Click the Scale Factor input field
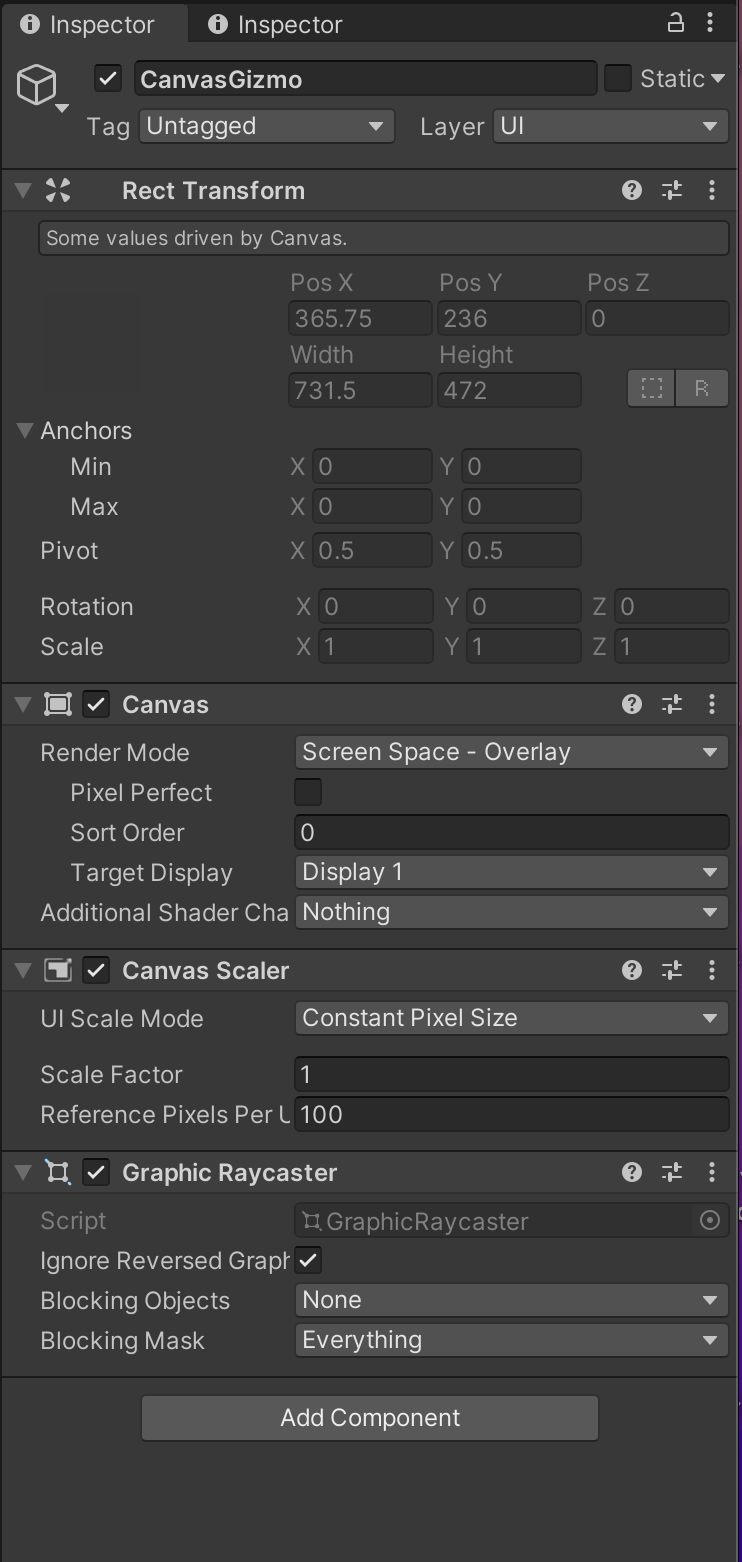742x1562 pixels. (x=511, y=1074)
